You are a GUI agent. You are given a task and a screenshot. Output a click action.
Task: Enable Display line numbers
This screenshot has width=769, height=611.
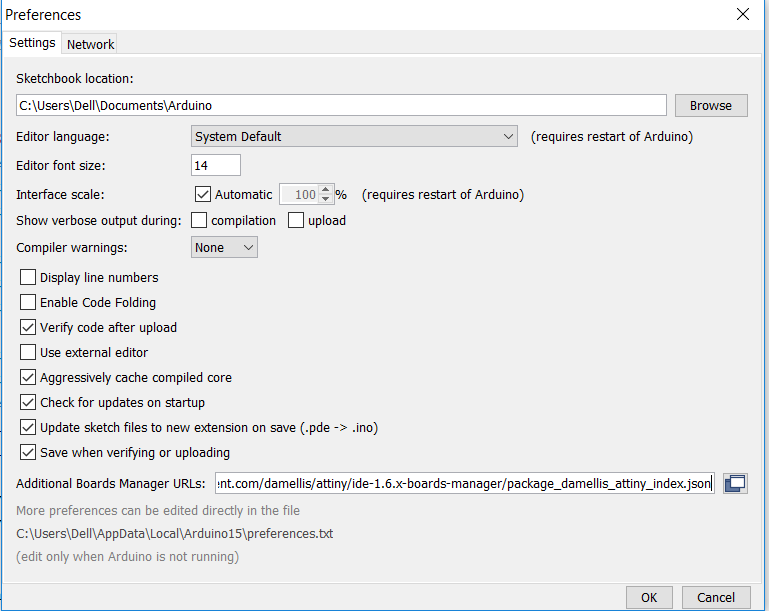click(28, 277)
